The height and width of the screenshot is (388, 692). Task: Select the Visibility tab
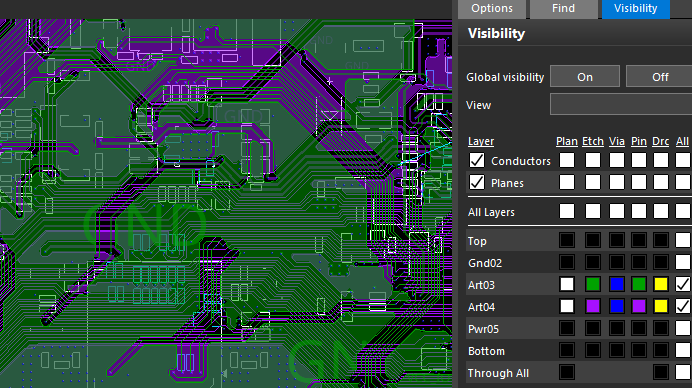pos(636,9)
